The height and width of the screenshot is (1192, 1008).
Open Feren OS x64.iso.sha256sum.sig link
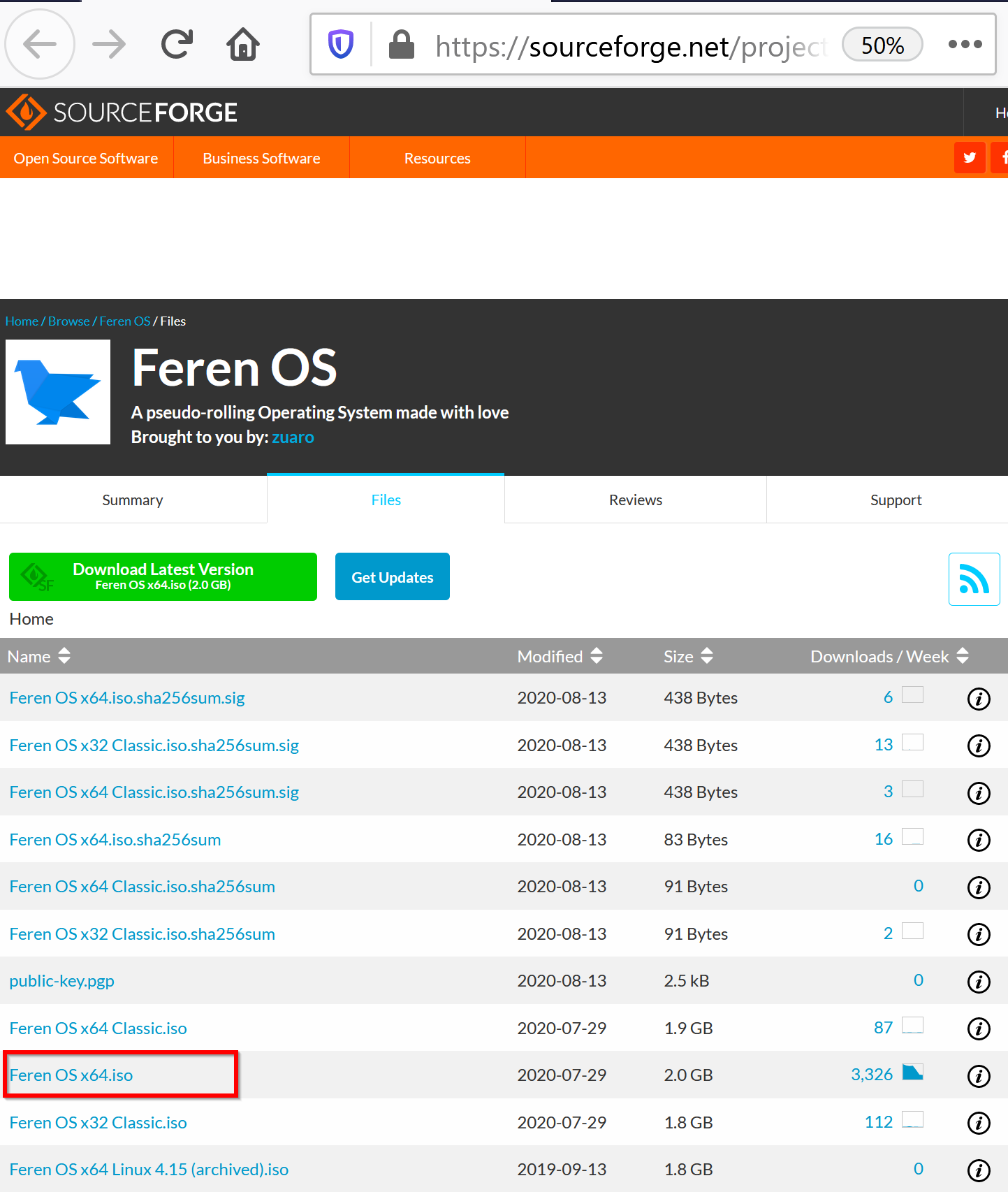pos(127,698)
